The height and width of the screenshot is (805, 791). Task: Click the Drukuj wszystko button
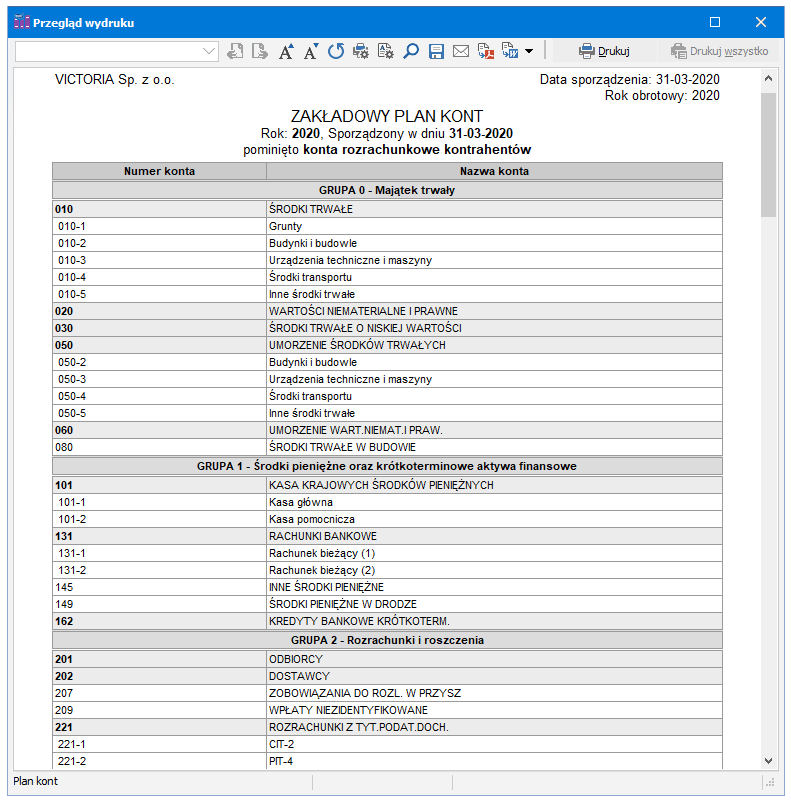[x=719, y=51]
